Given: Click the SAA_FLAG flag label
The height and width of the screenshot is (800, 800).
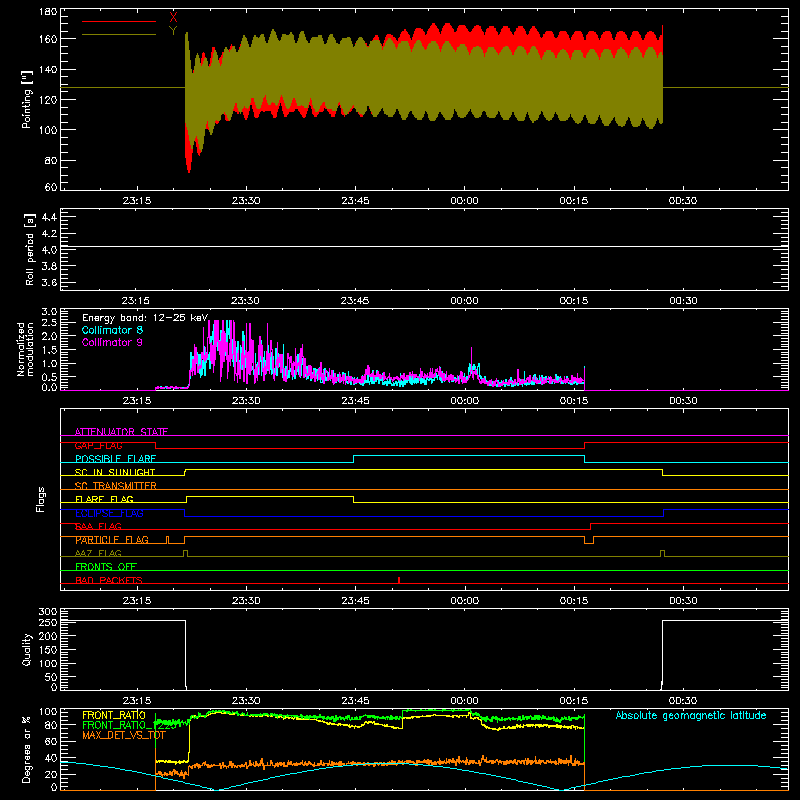Looking at the screenshot, I should point(98,526).
